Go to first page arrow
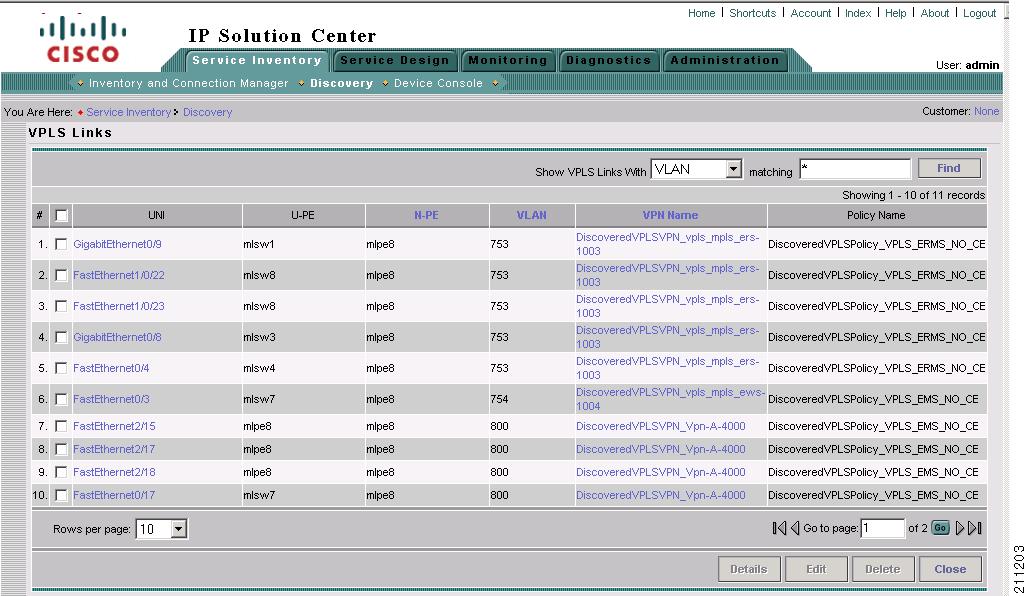The height and width of the screenshot is (596, 1027). tap(779, 528)
